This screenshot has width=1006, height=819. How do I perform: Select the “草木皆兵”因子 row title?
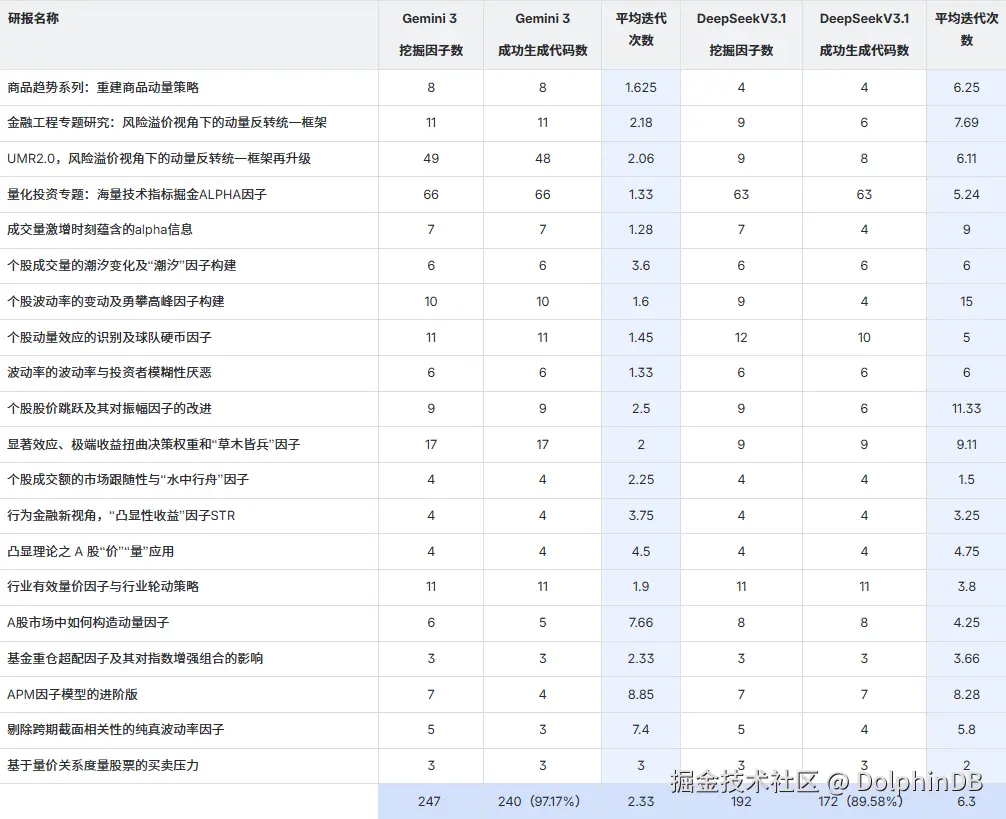(x=154, y=444)
